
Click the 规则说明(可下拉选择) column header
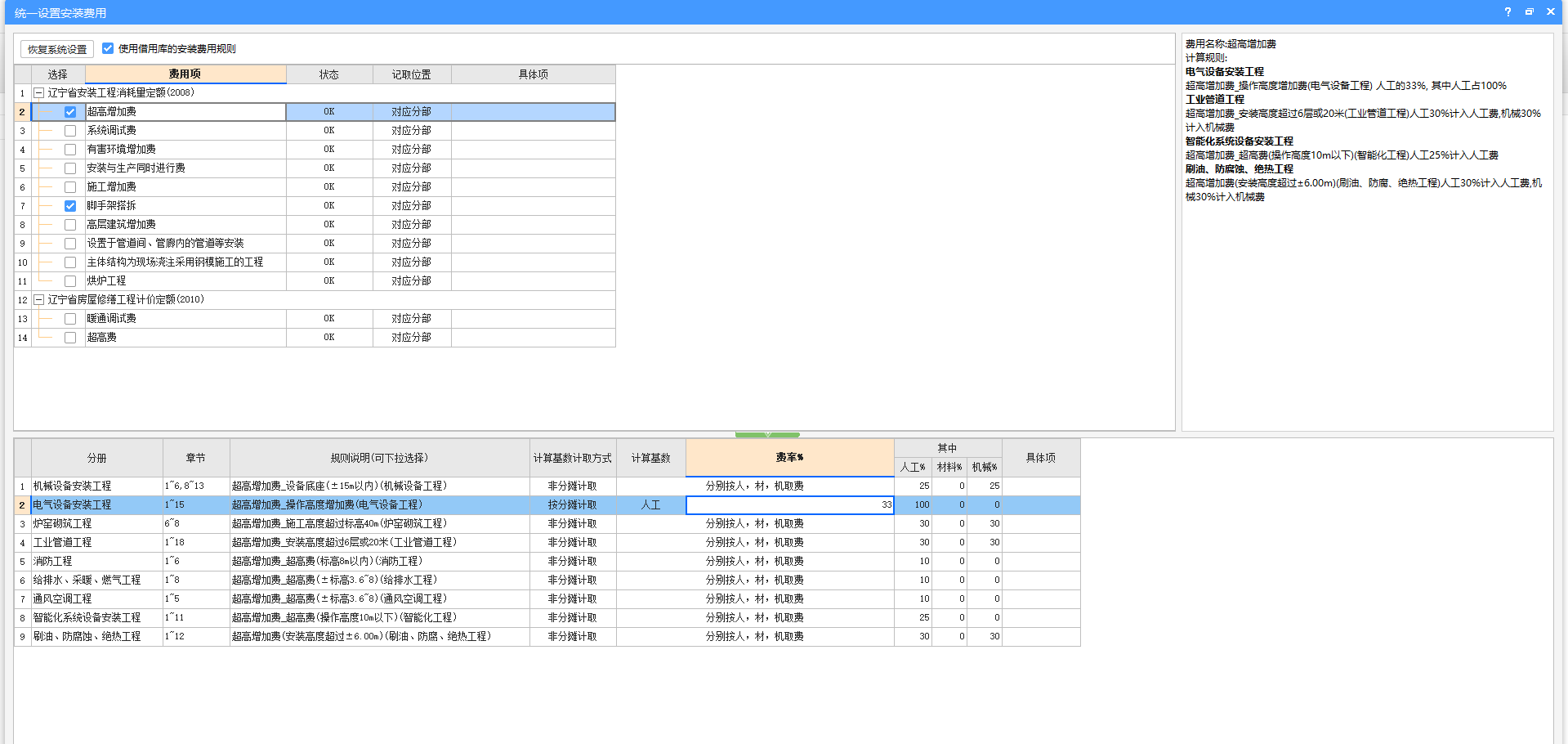[x=380, y=458]
